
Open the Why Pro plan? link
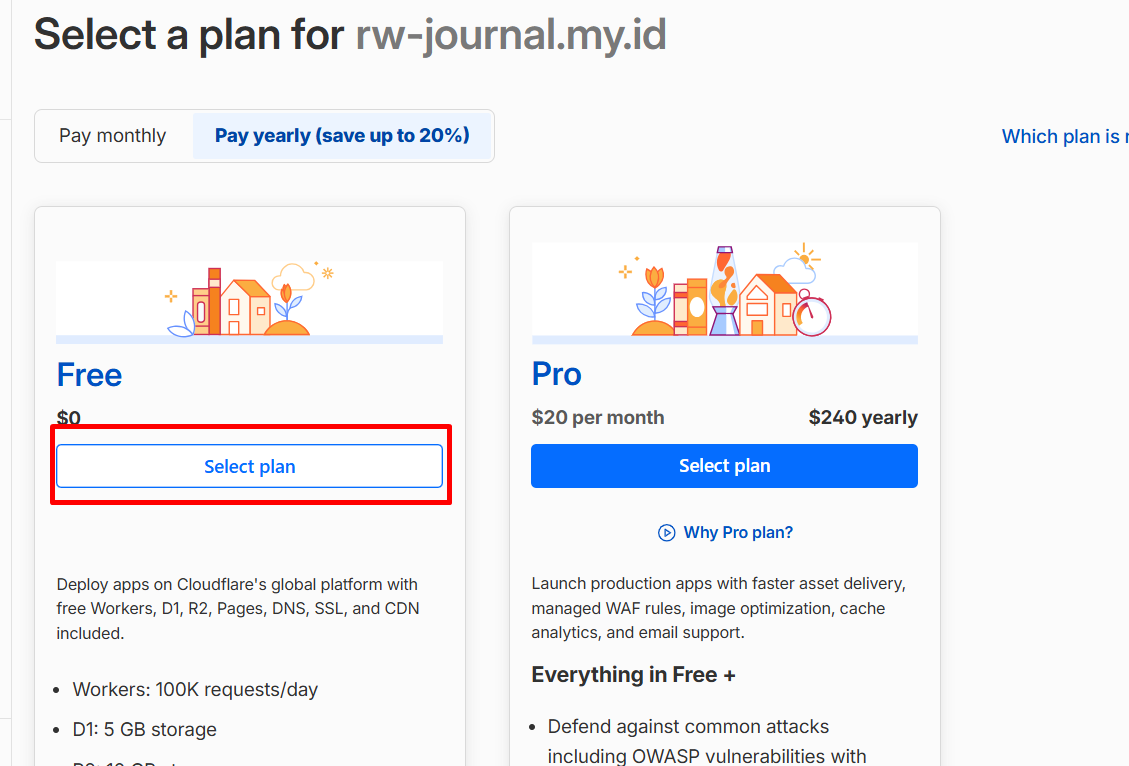point(738,533)
